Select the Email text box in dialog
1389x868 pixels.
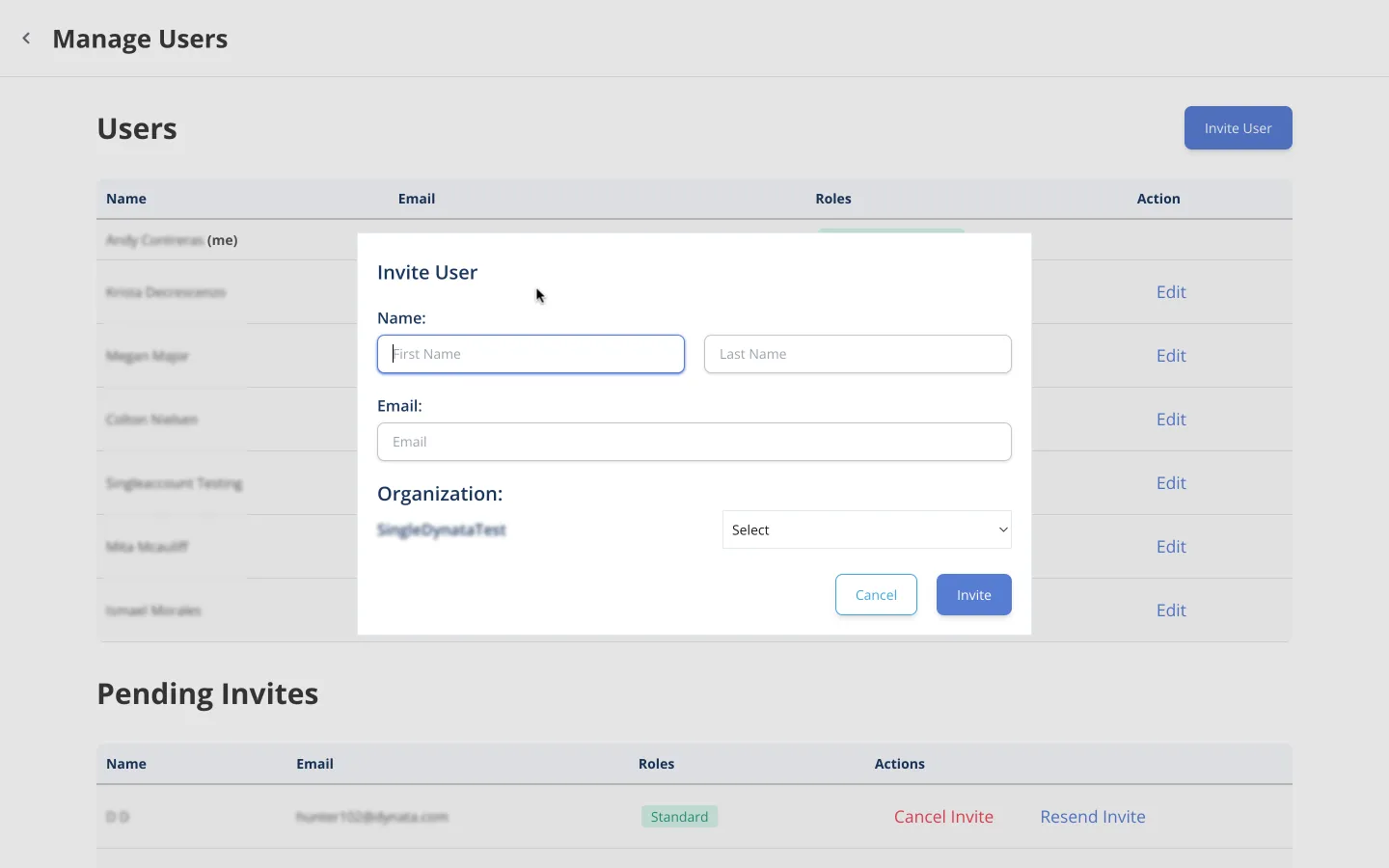[694, 442]
